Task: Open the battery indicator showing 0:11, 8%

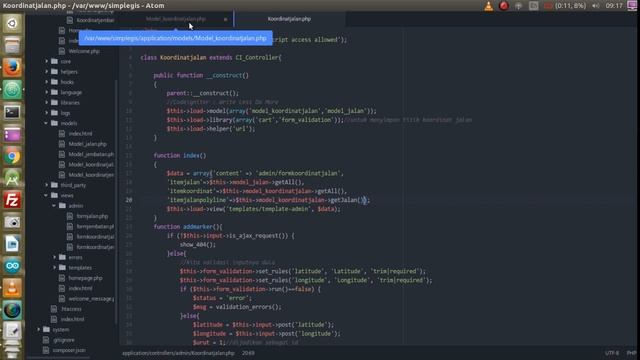Action: [565, 6]
